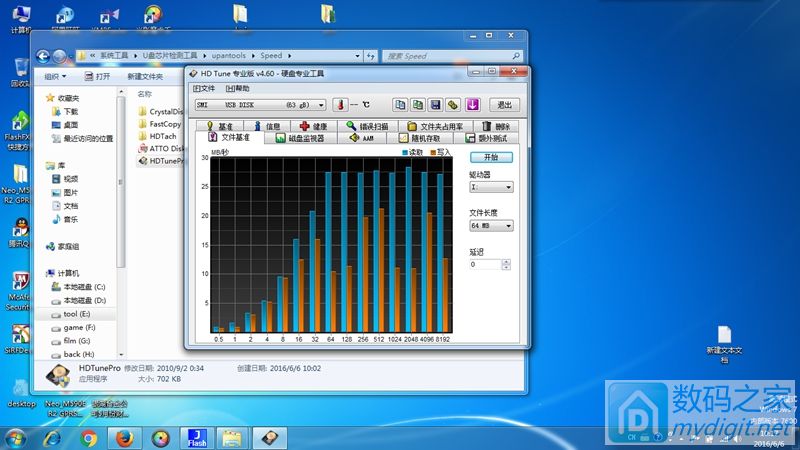This screenshot has width=800, height=450.
Task: Switch to the 额外测试 extra tests tab
Action: 486,138
